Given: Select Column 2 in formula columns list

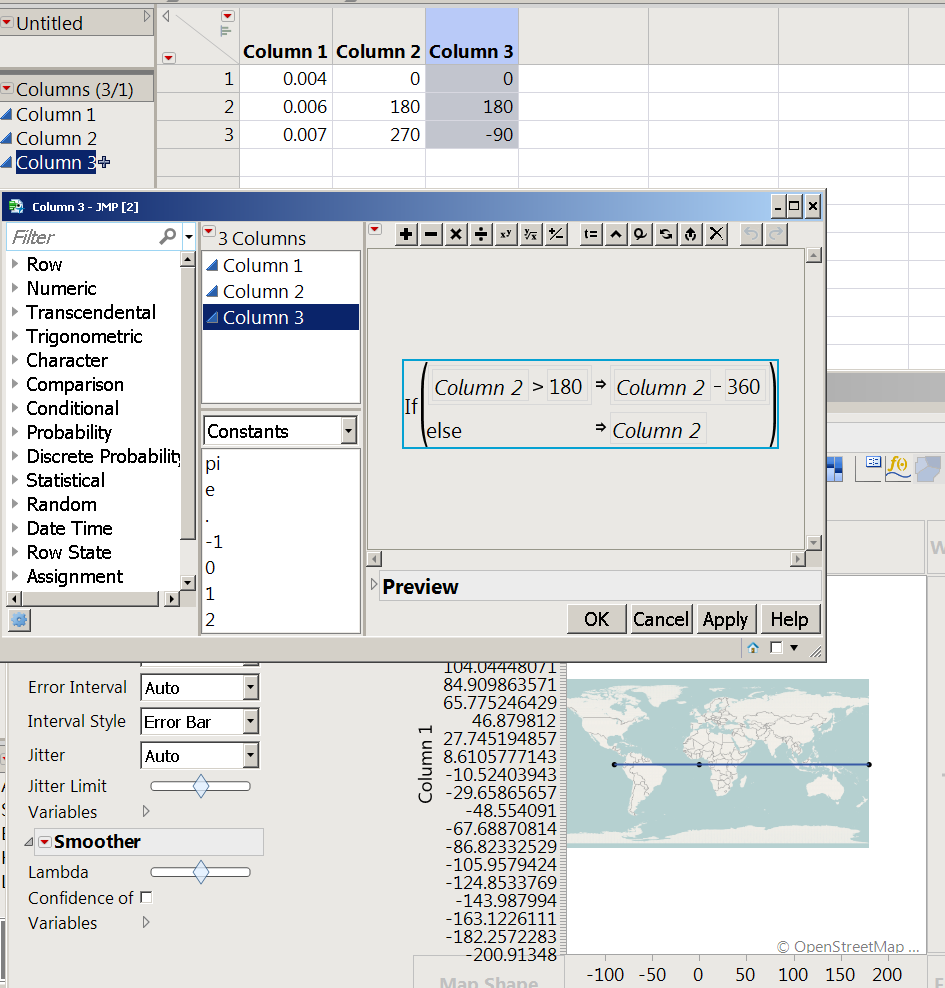Looking at the screenshot, I should click(280, 291).
